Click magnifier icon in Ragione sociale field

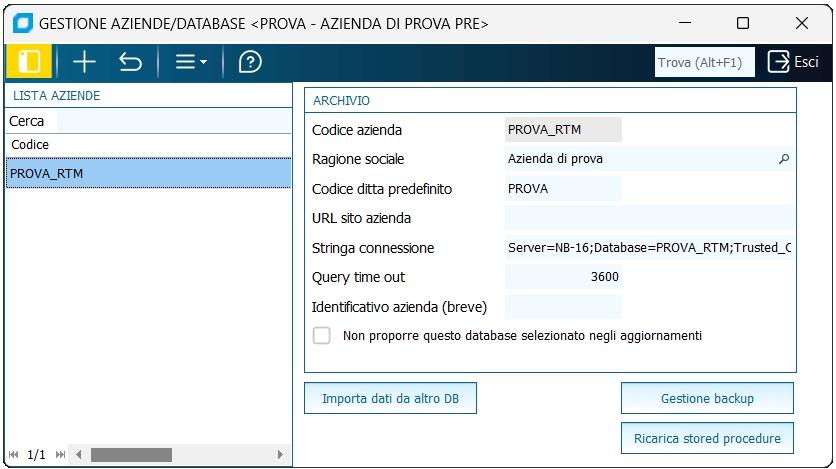click(x=784, y=159)
